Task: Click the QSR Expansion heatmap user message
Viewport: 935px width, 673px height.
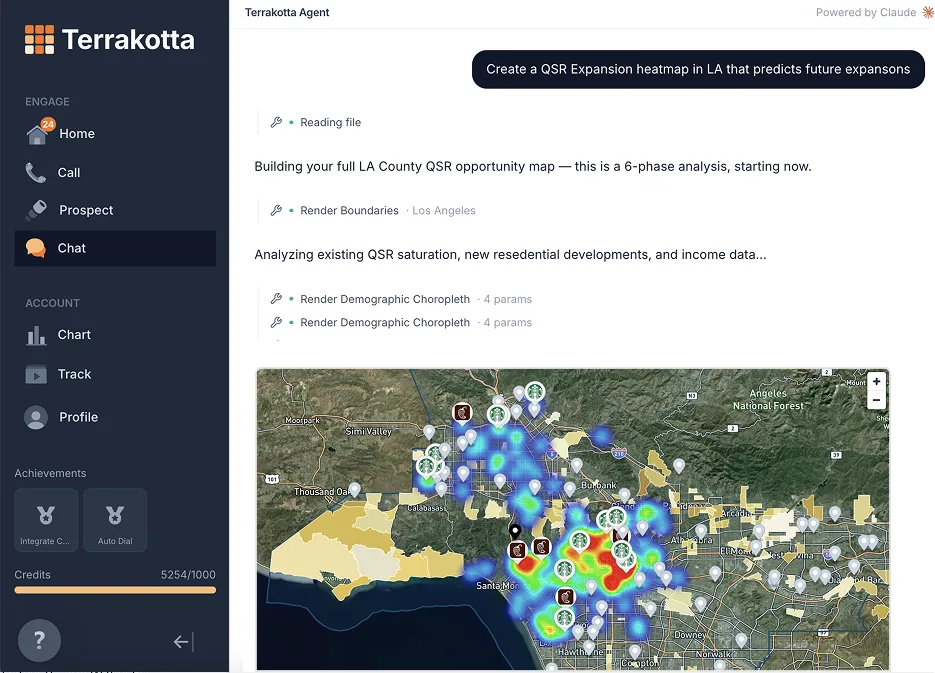Action: pyautogui.click(x=698, y=69)
